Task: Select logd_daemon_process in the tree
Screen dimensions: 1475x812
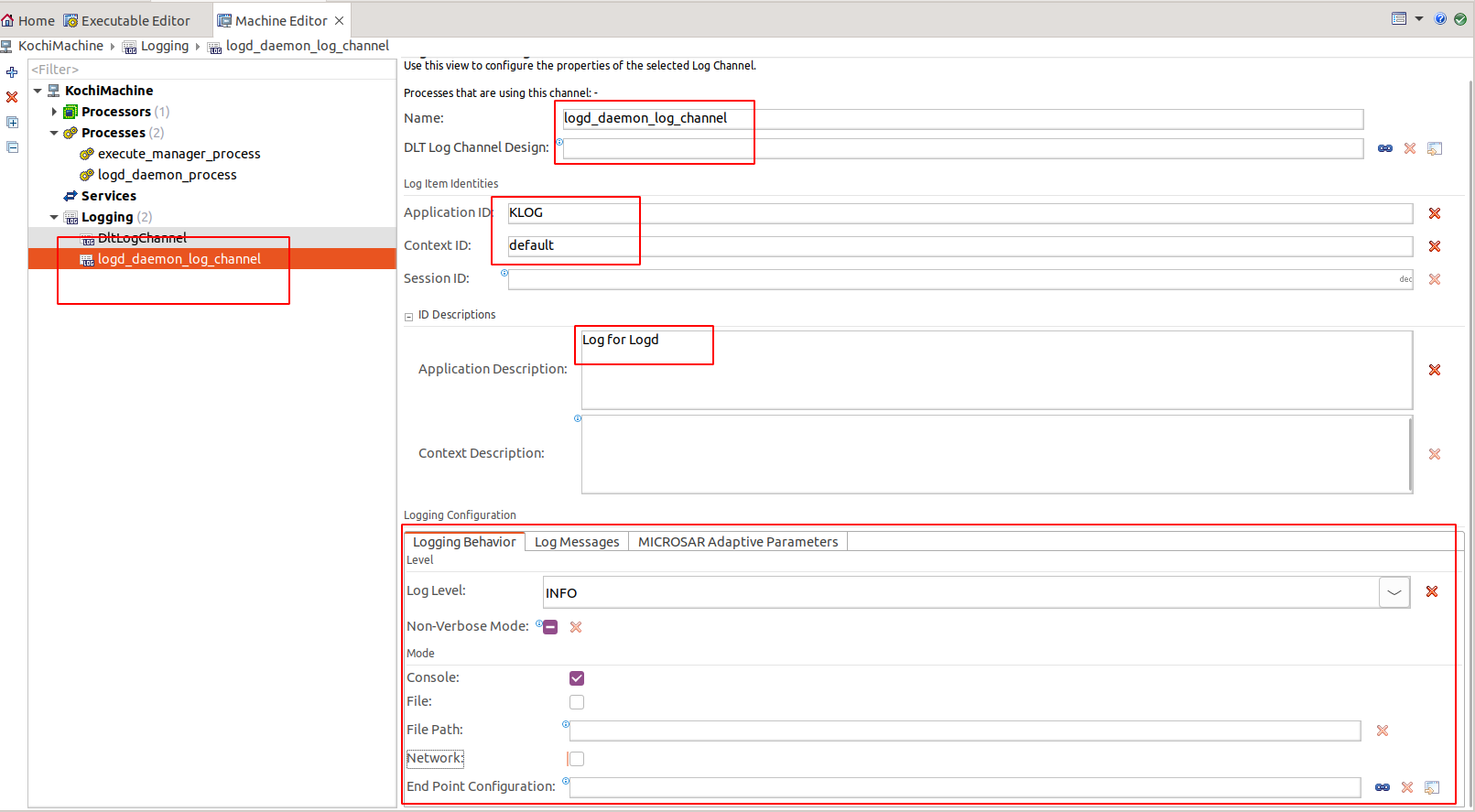Action: [168, 175]
